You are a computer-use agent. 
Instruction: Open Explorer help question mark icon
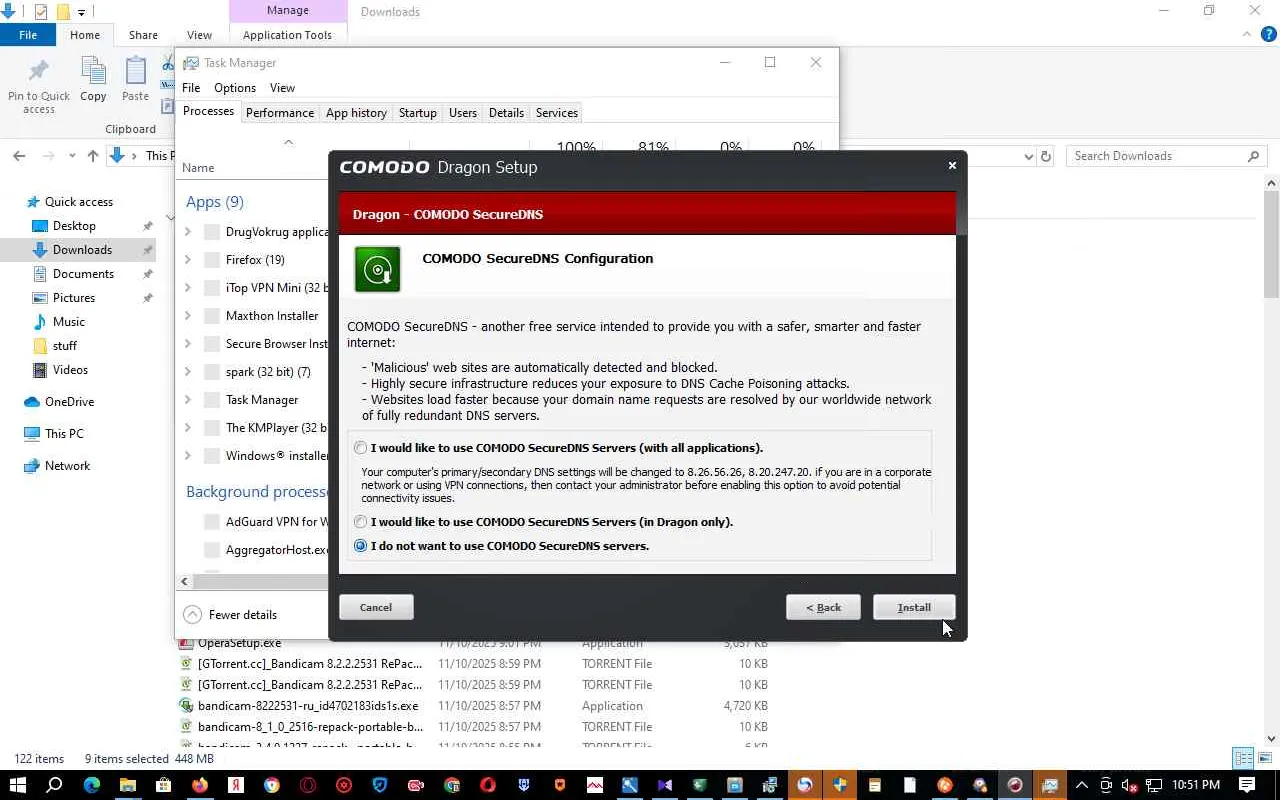point(1269,34)
